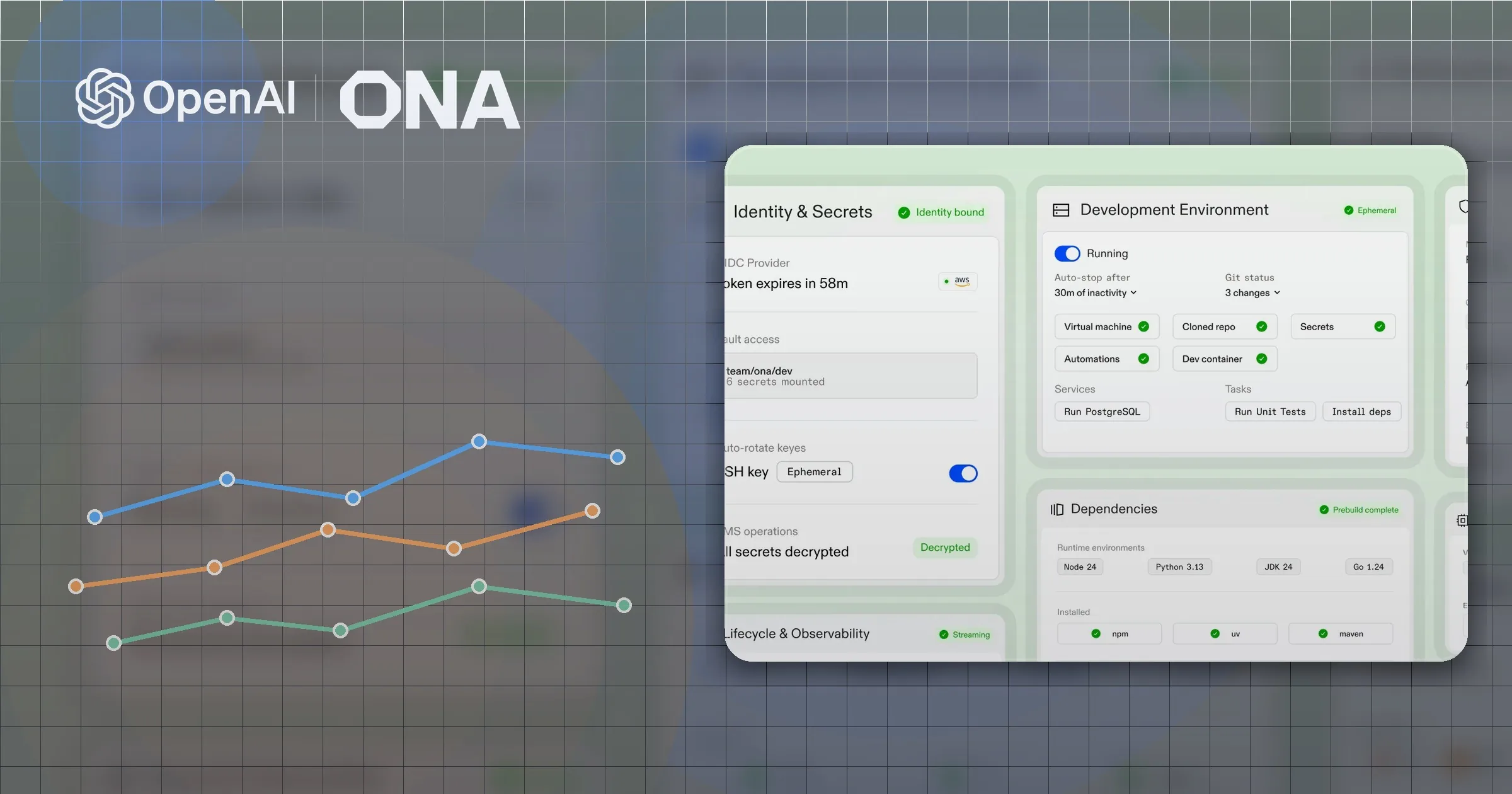Click the Identity & Secrets heading
Screen dimensions: 1512x794
[x=803, y=212]
